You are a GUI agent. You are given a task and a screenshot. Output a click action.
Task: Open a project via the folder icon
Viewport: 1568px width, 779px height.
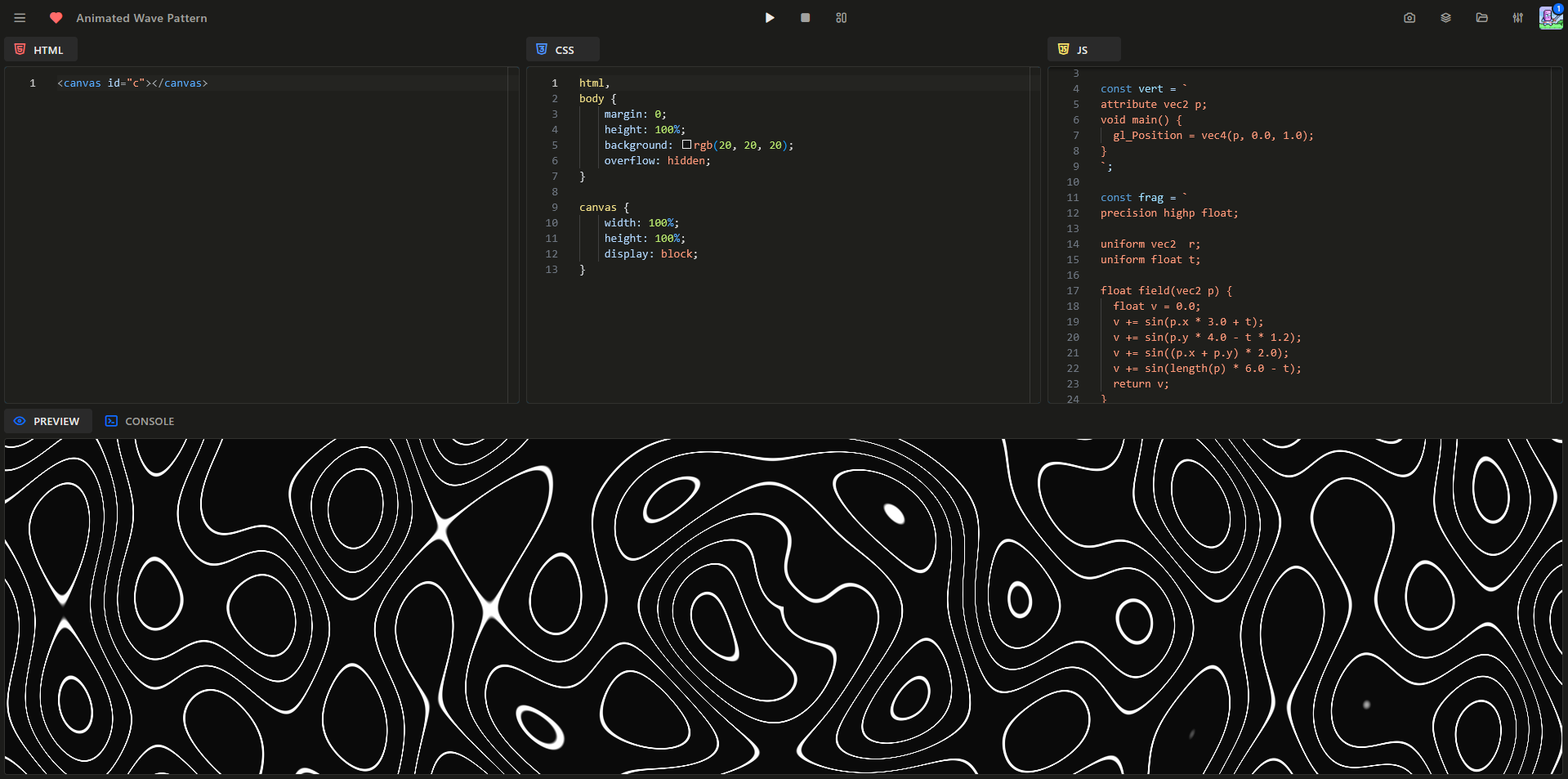click(1481, 17)
